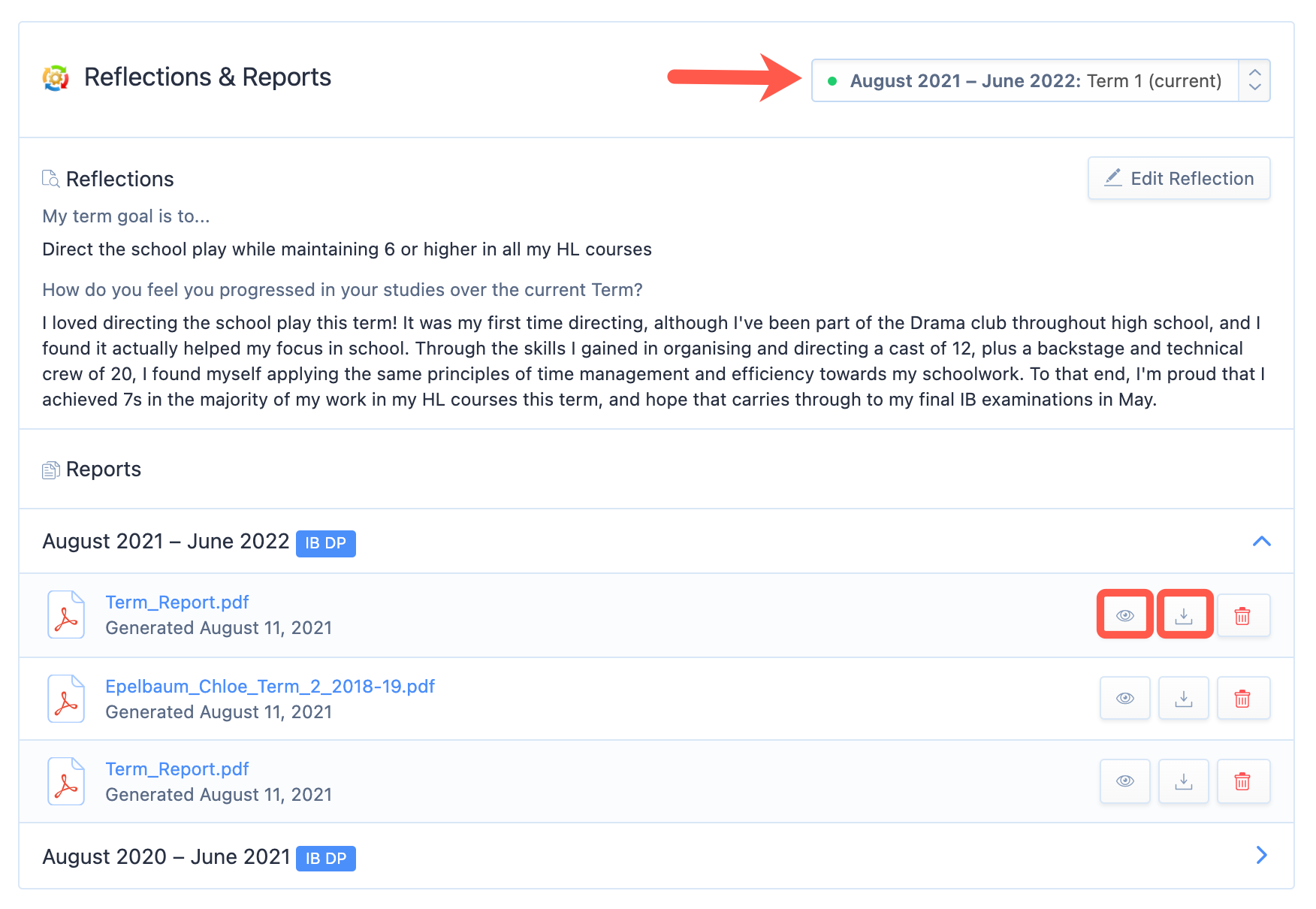Delete the first Term_Report.pdf with trash icon
Viewport: 1316px width, 909px height.
click(1242, 615)
